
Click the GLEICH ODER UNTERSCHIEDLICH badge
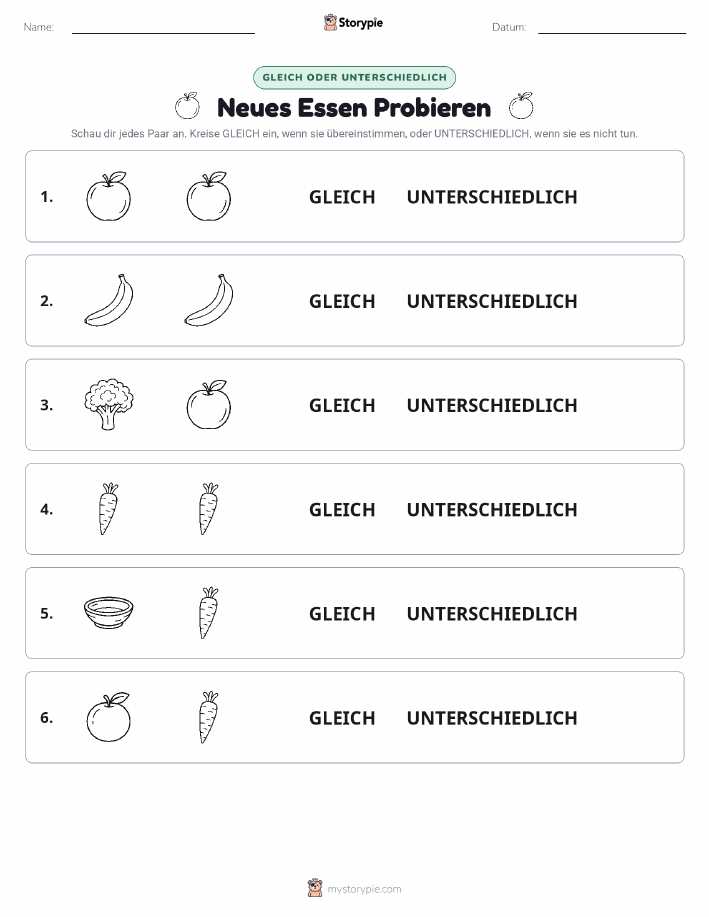(x=354, y=77)
